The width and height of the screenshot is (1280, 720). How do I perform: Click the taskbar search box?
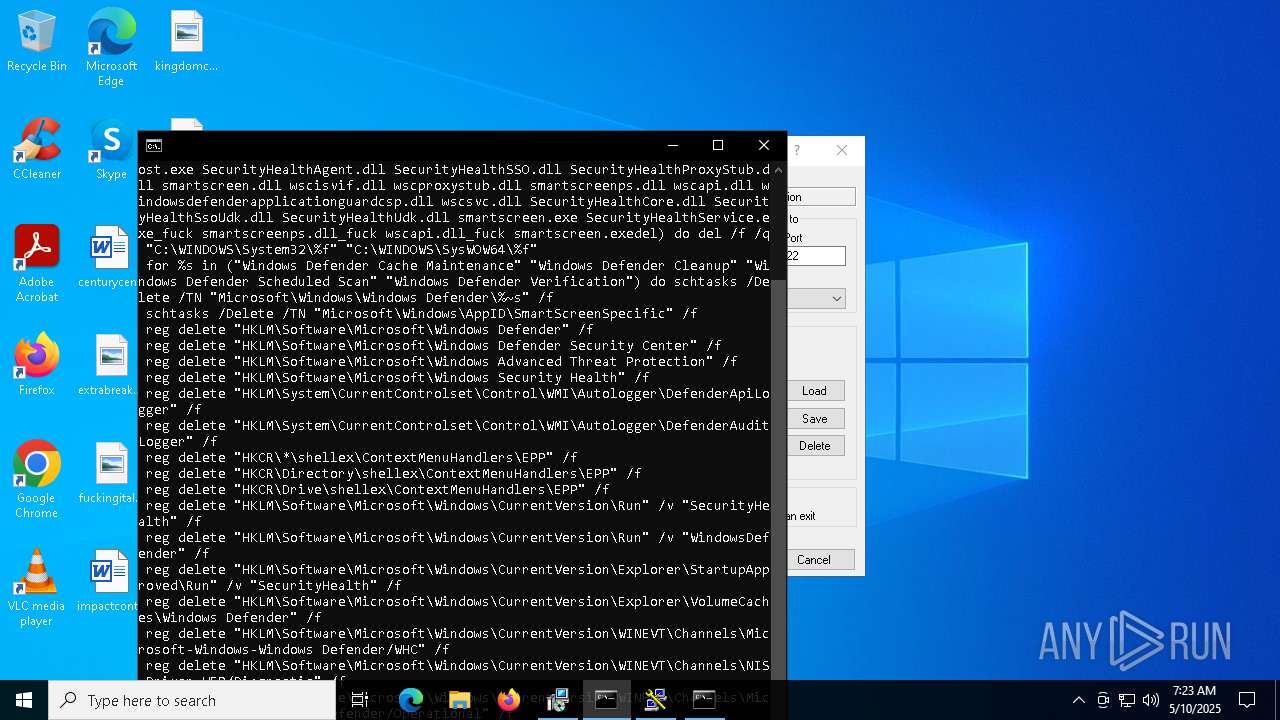(x=192, y=700)
